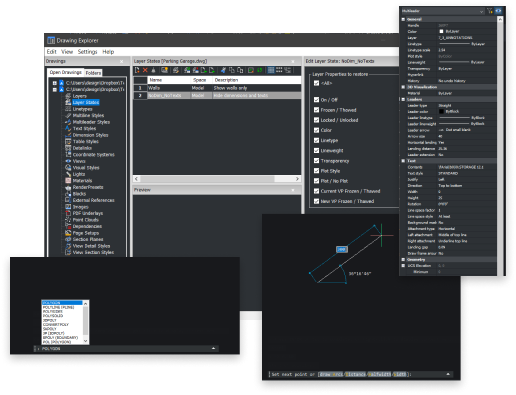
Task: Click the light bulb icon in Layer States toolbar
Action: tap(164, 70)
